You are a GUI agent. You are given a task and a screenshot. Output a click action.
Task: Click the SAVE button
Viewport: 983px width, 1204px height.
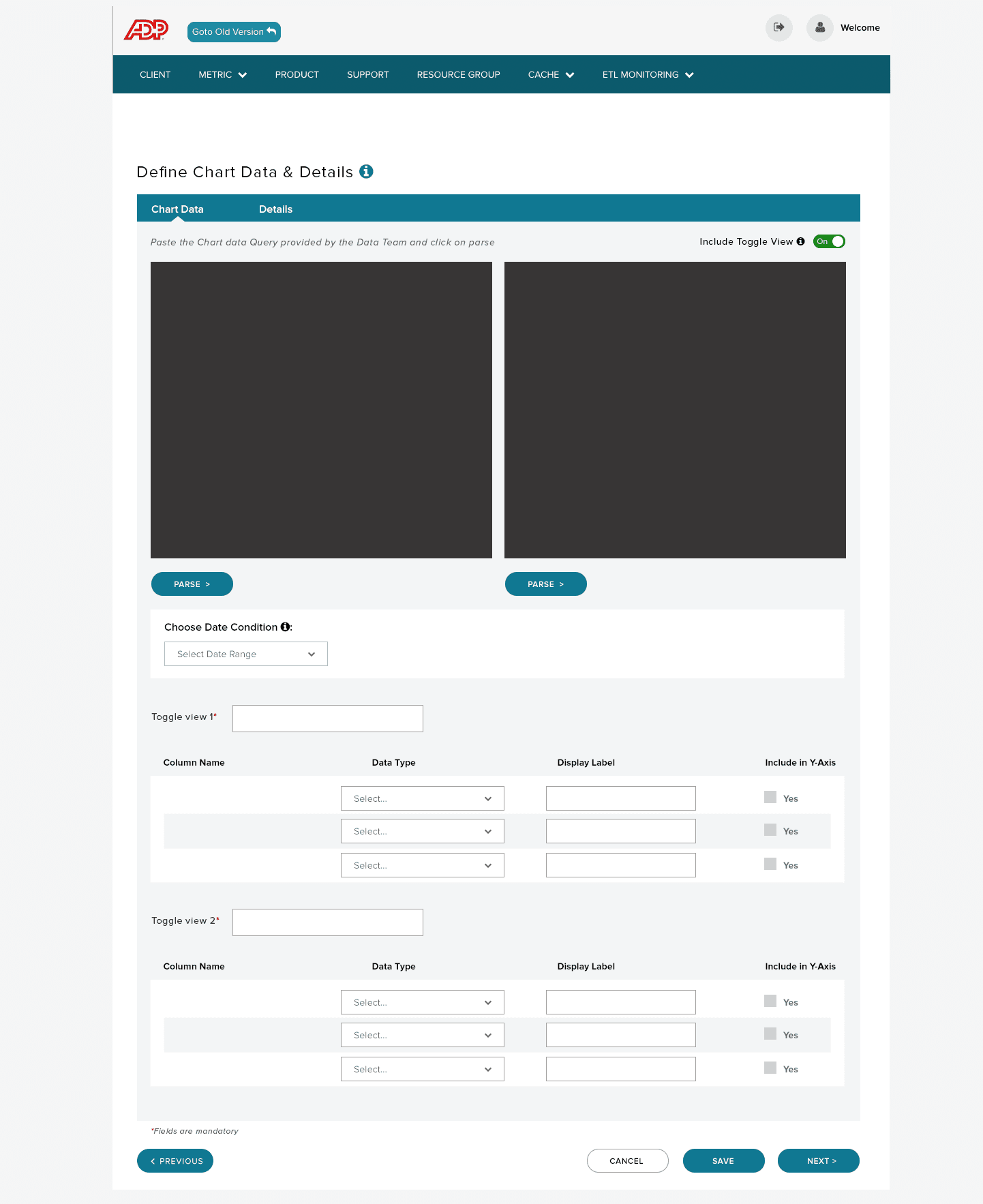coord(723,1160)
